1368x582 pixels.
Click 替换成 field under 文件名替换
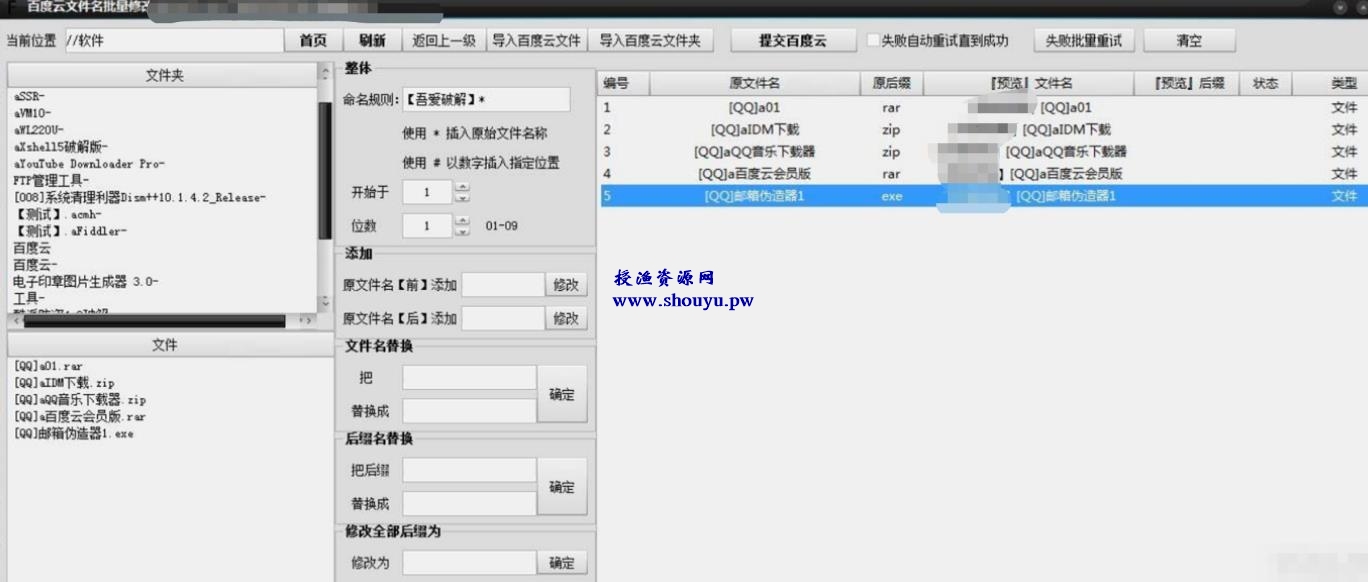click(469, 411)
